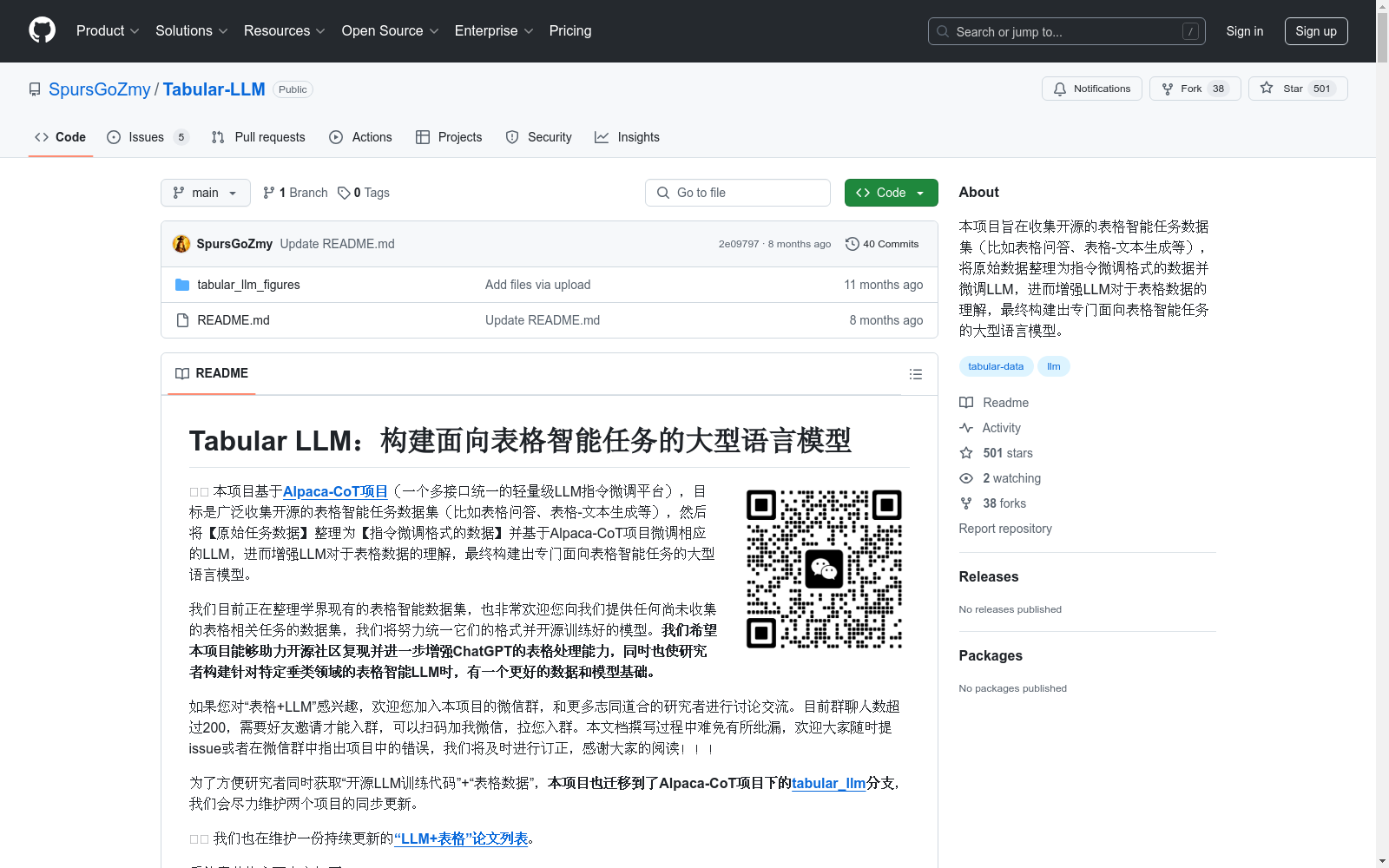
Task: Expand the Solutions dropdown
Action: coord(191,31)
